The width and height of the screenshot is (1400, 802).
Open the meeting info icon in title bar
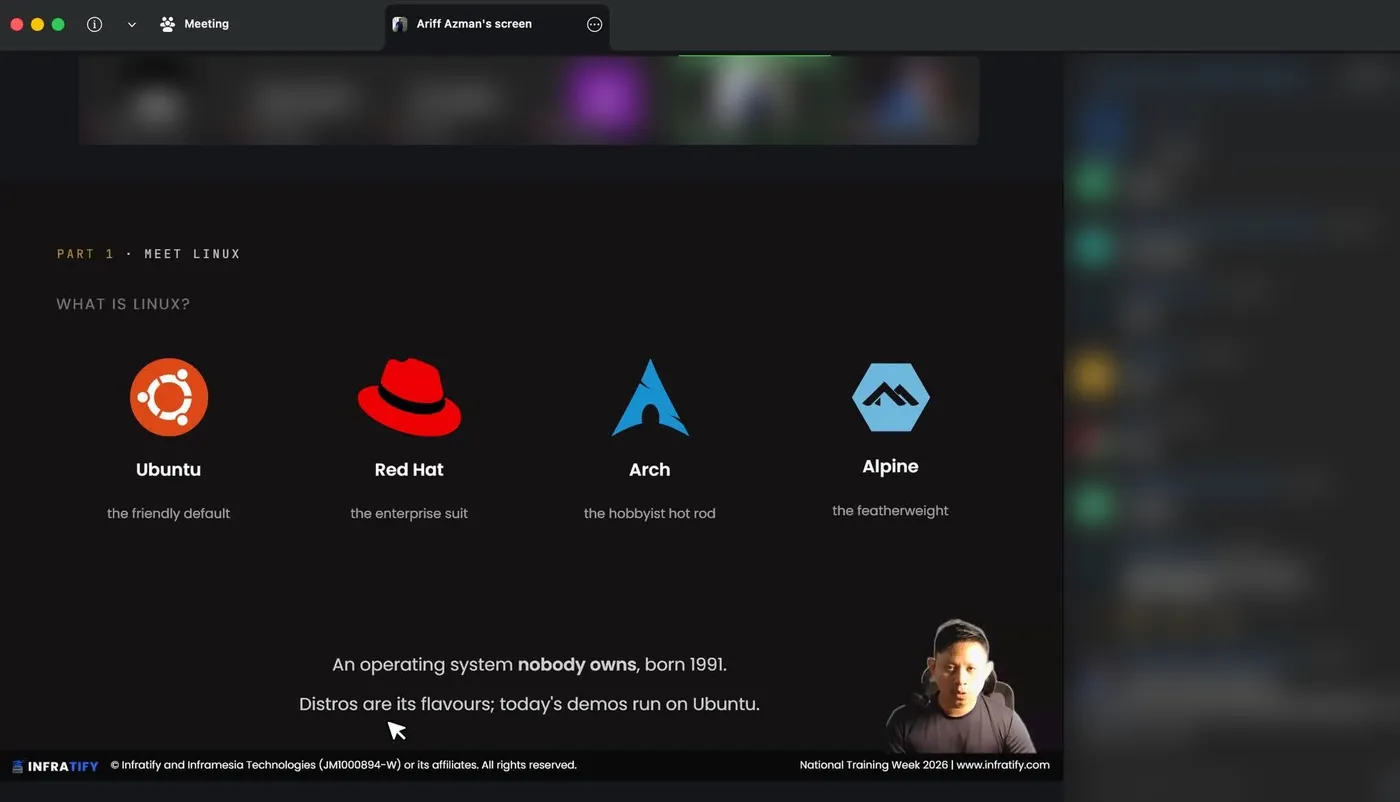coord(95,24)
